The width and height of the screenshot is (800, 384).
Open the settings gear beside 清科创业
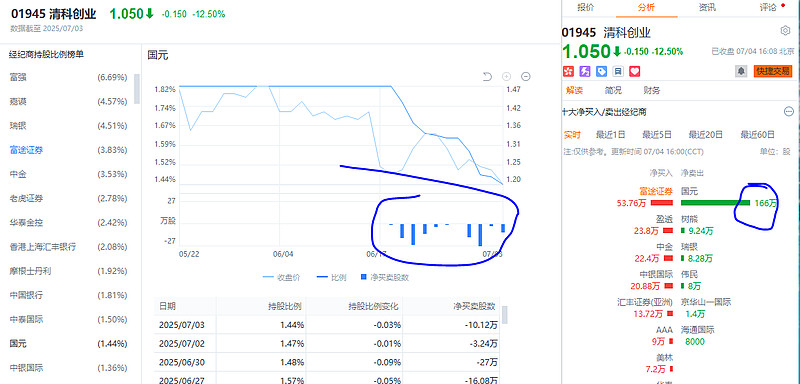point(785,31)
